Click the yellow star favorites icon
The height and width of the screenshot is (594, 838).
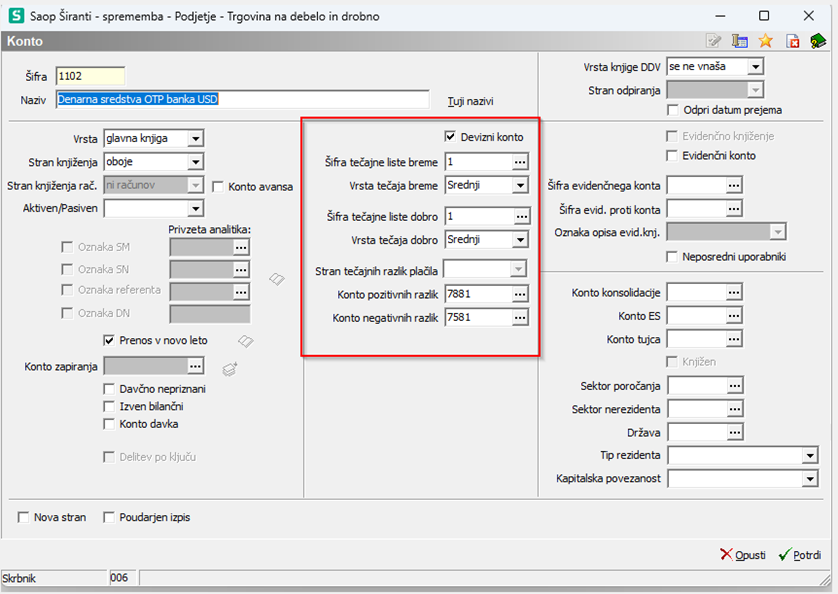pyautogui.click(x=765, y=41)
